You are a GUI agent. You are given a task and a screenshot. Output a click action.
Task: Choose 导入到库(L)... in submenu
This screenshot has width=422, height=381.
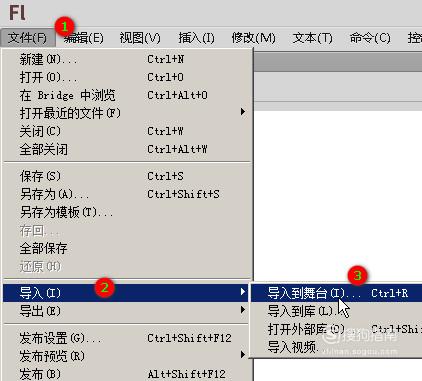[337, 311]
